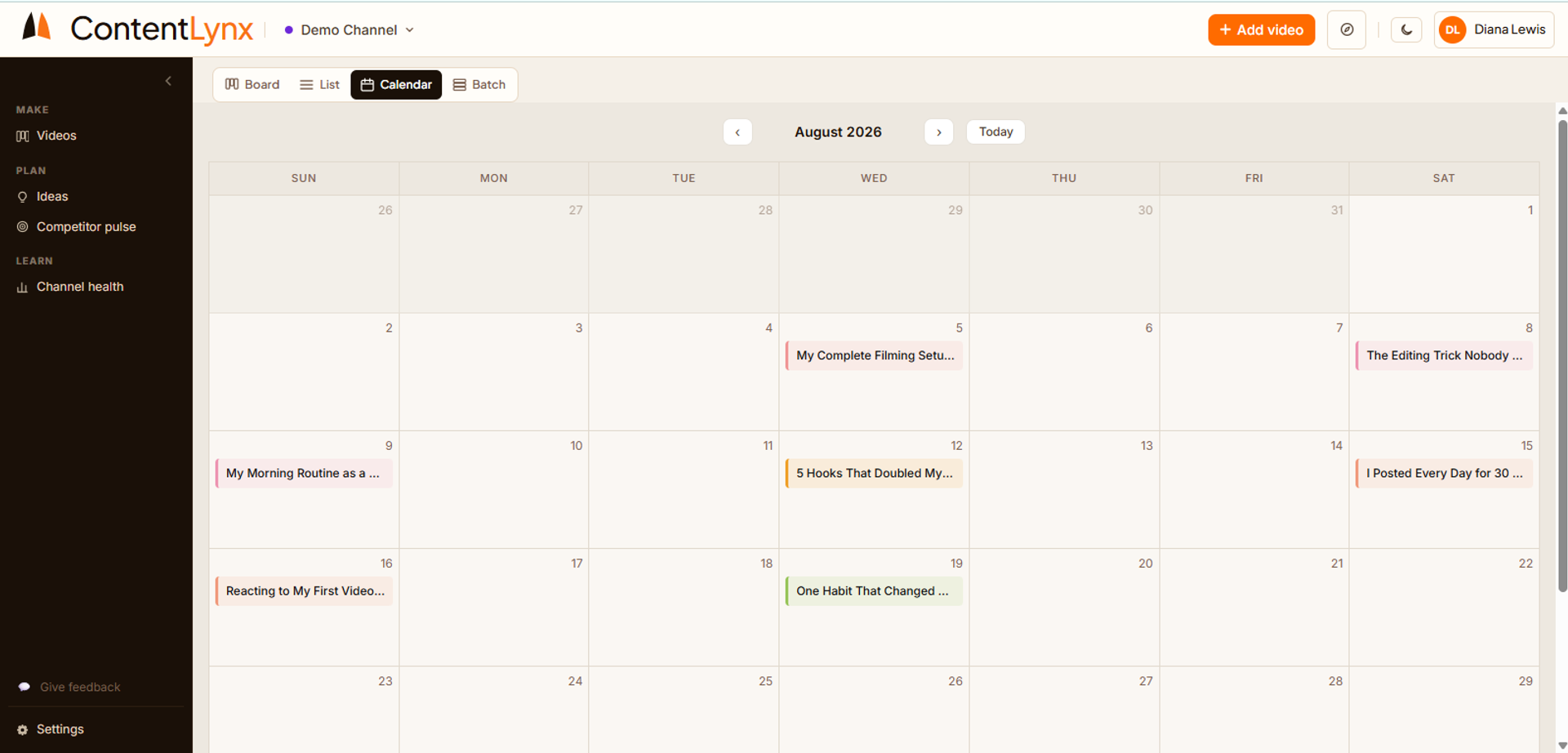Click the SAT column header
Viewport: 1568px width, 753px height.
1444,178
